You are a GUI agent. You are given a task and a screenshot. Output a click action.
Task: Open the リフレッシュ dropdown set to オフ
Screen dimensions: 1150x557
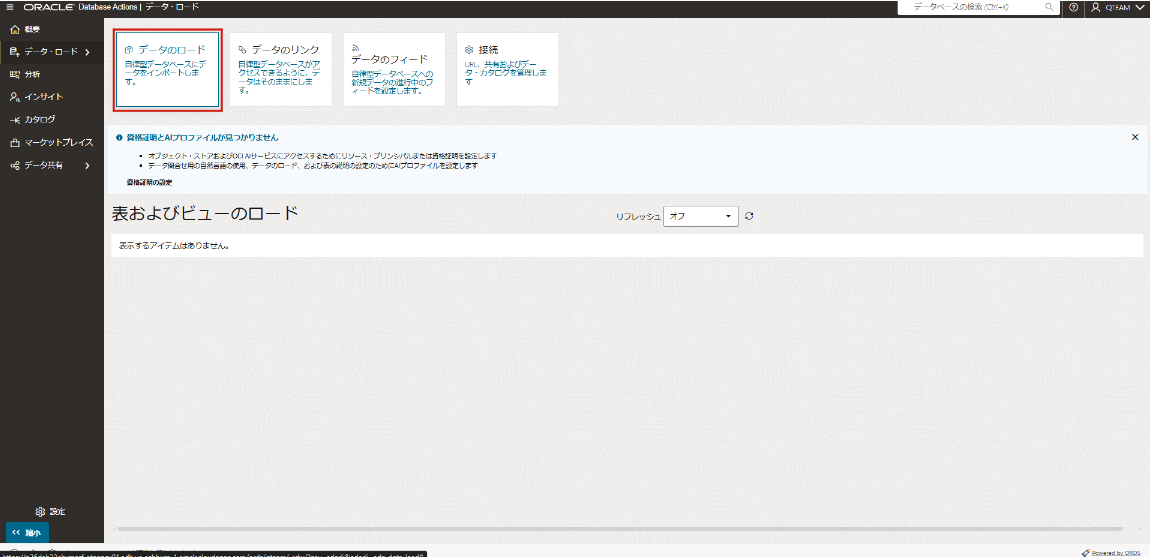700,216
